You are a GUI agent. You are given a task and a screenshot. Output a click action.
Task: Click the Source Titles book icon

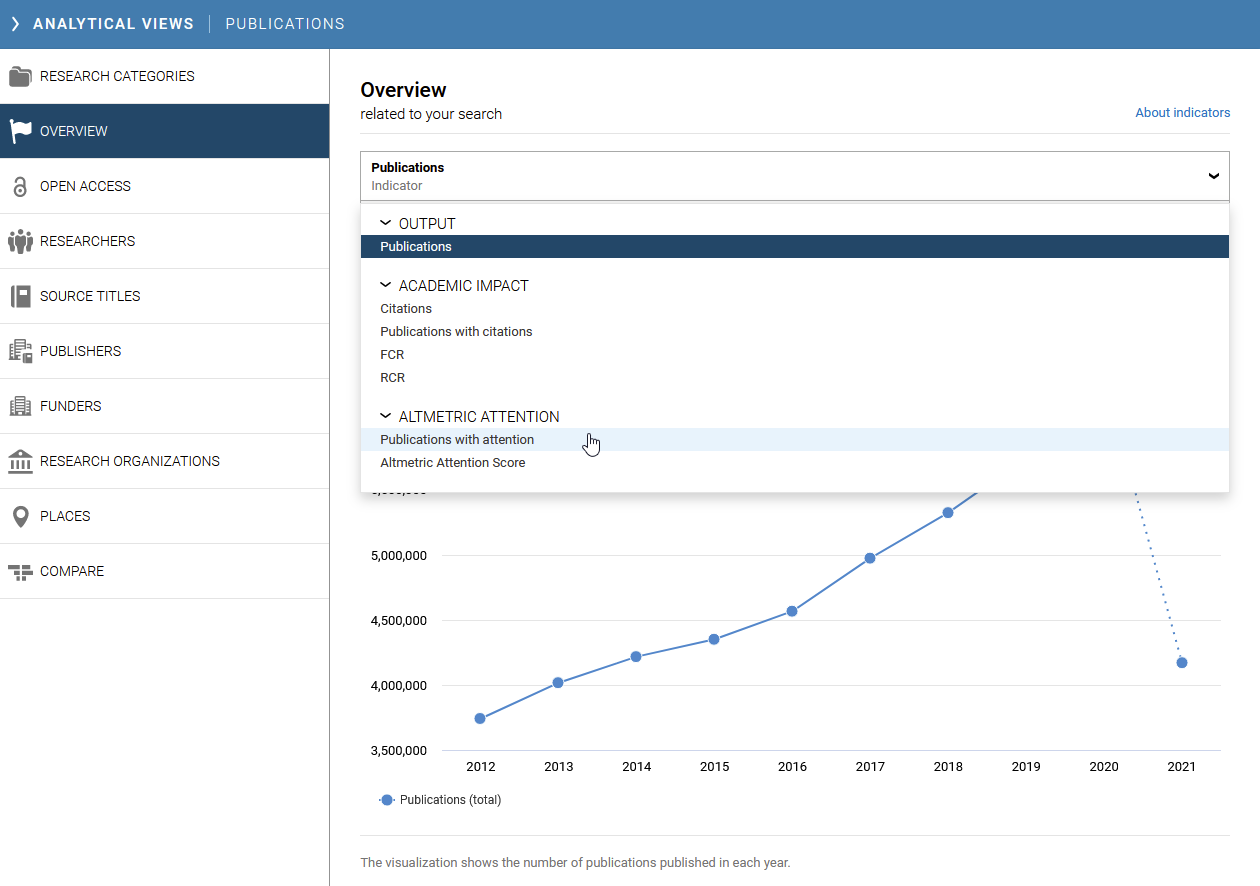click(20, 296)
